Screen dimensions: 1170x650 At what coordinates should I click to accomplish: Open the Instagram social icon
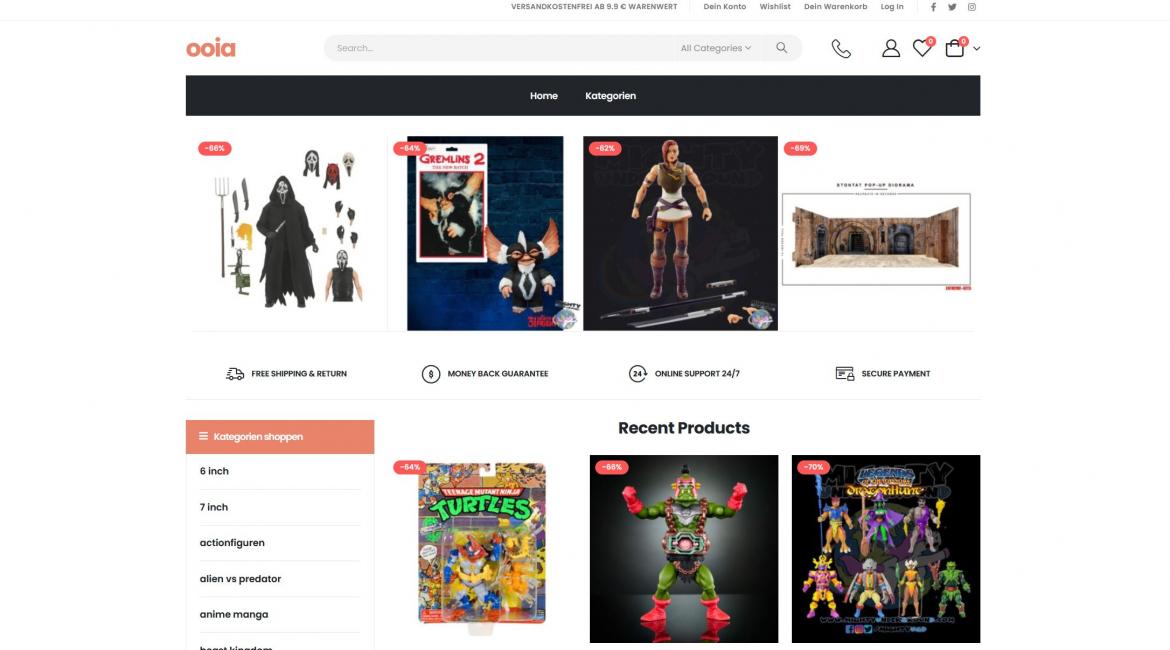click(972, 7)
